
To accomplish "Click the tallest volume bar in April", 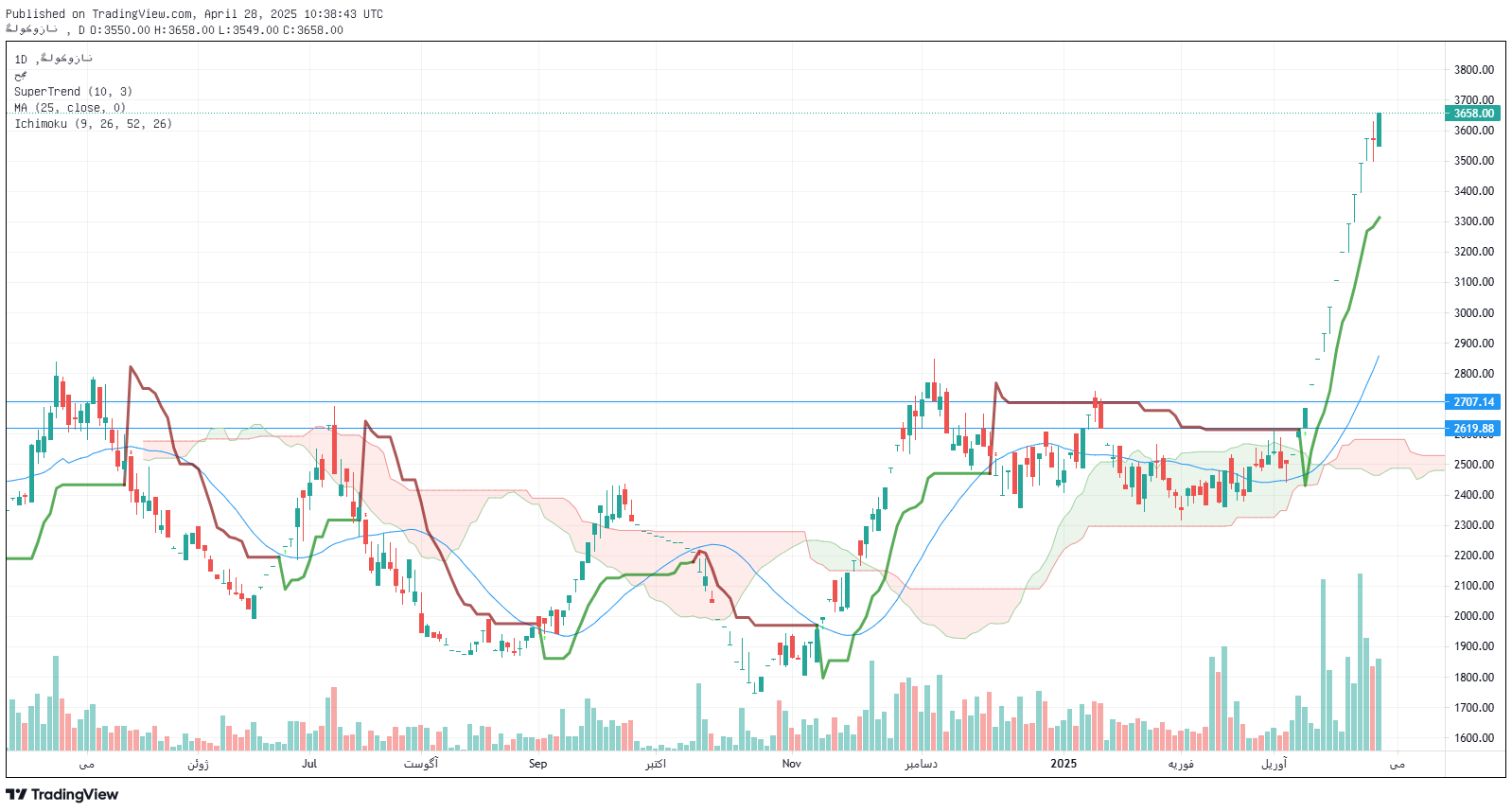I will 1361,662.
